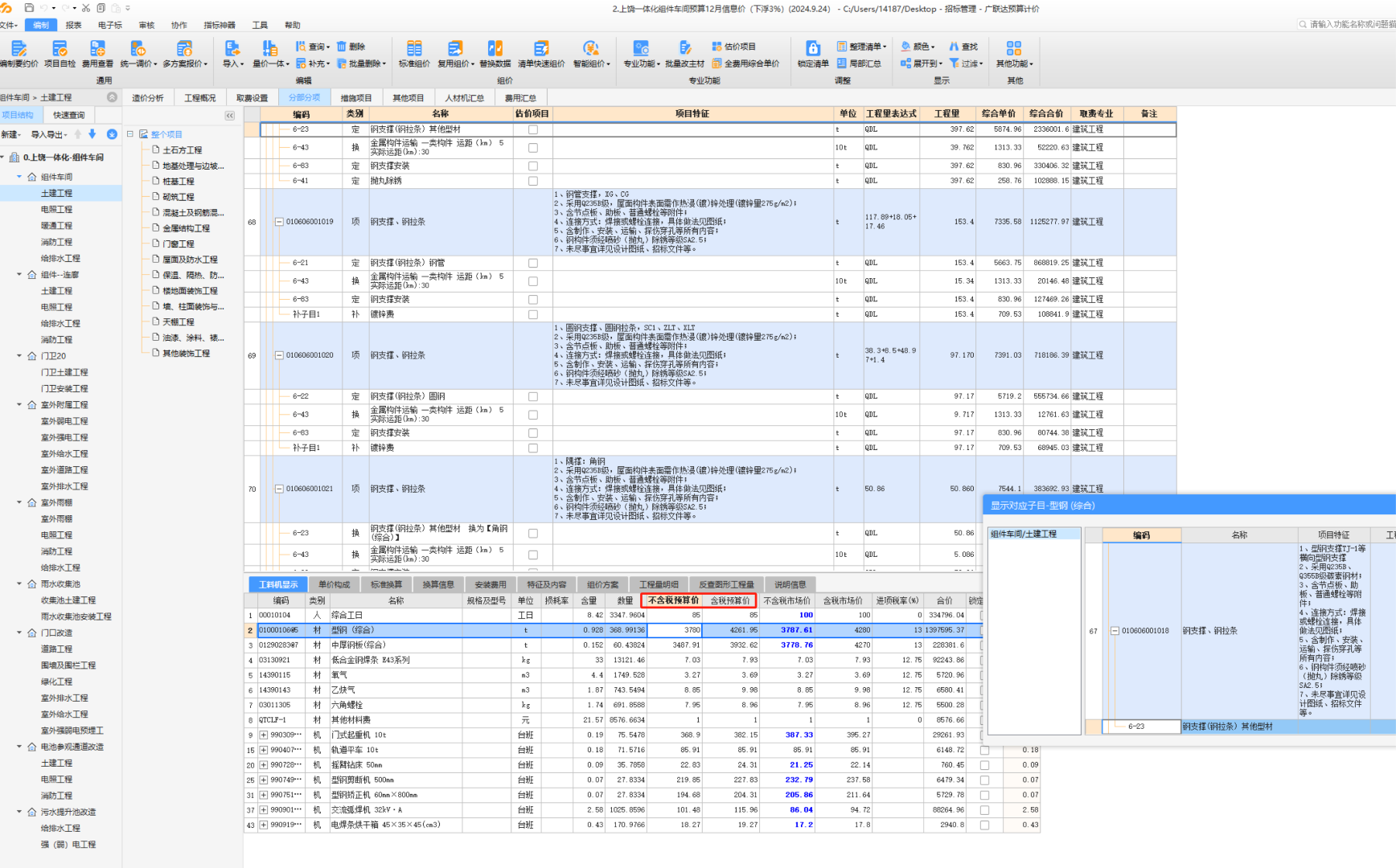Click the blue move-down arrow in project panel

point(92,134)
